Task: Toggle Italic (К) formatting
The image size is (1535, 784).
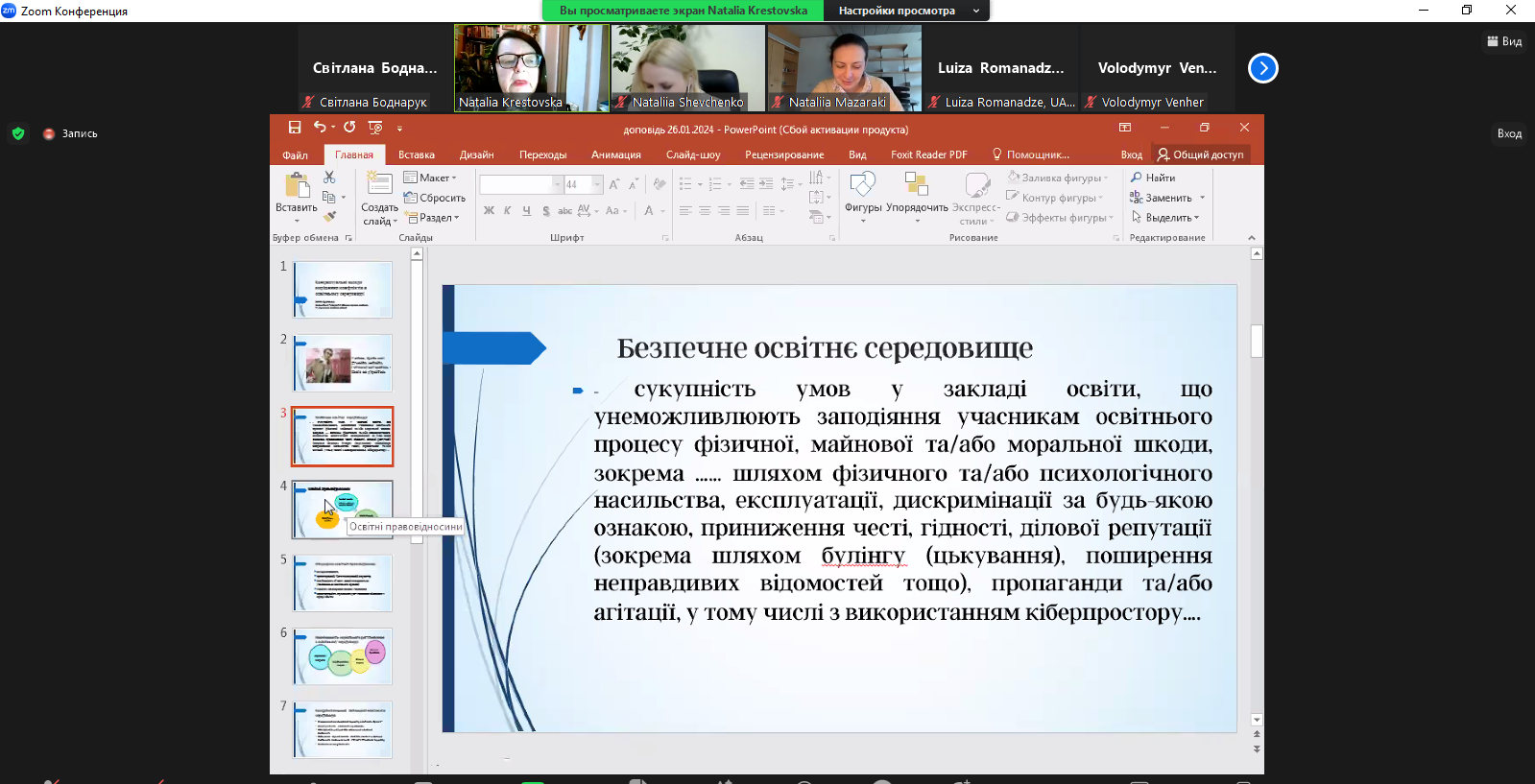Action: click(508, 211)
